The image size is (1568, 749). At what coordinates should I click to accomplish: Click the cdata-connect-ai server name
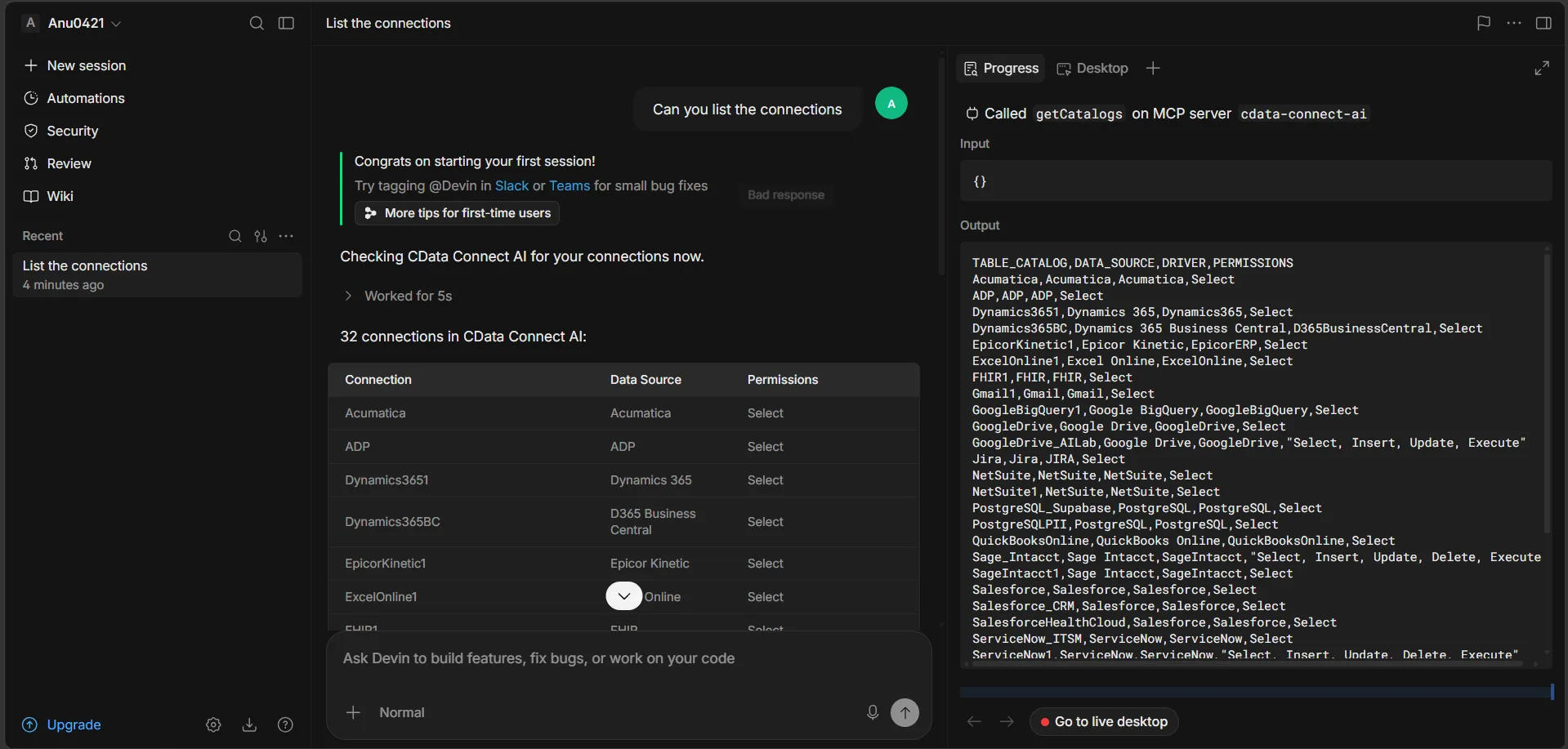(x=1303, y=114)
